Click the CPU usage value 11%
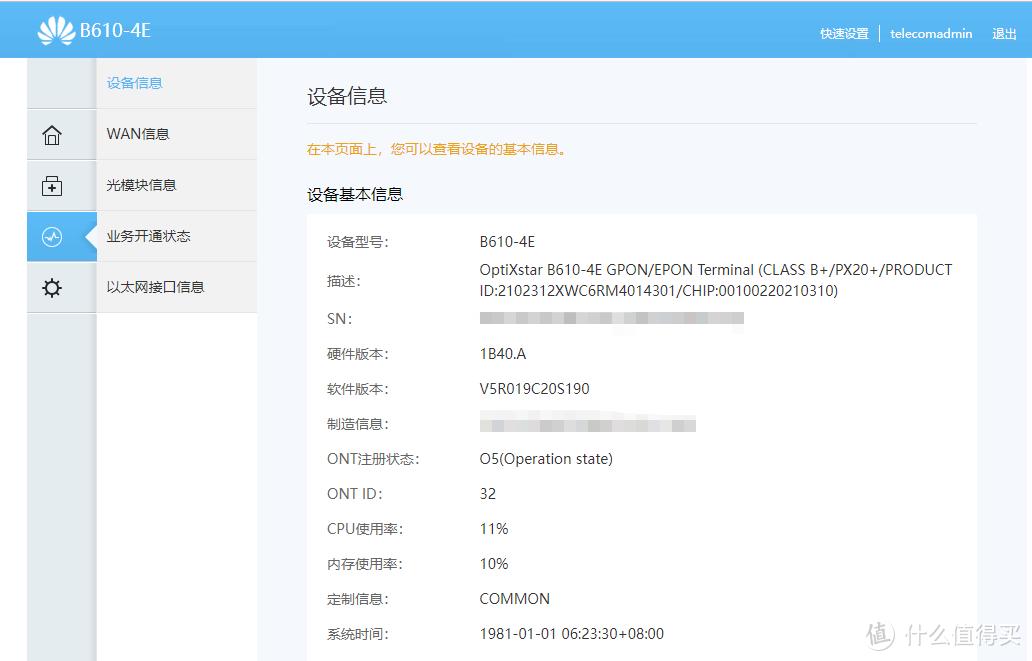Screen dimensions: 1032x661 click(x=493, y=528)
